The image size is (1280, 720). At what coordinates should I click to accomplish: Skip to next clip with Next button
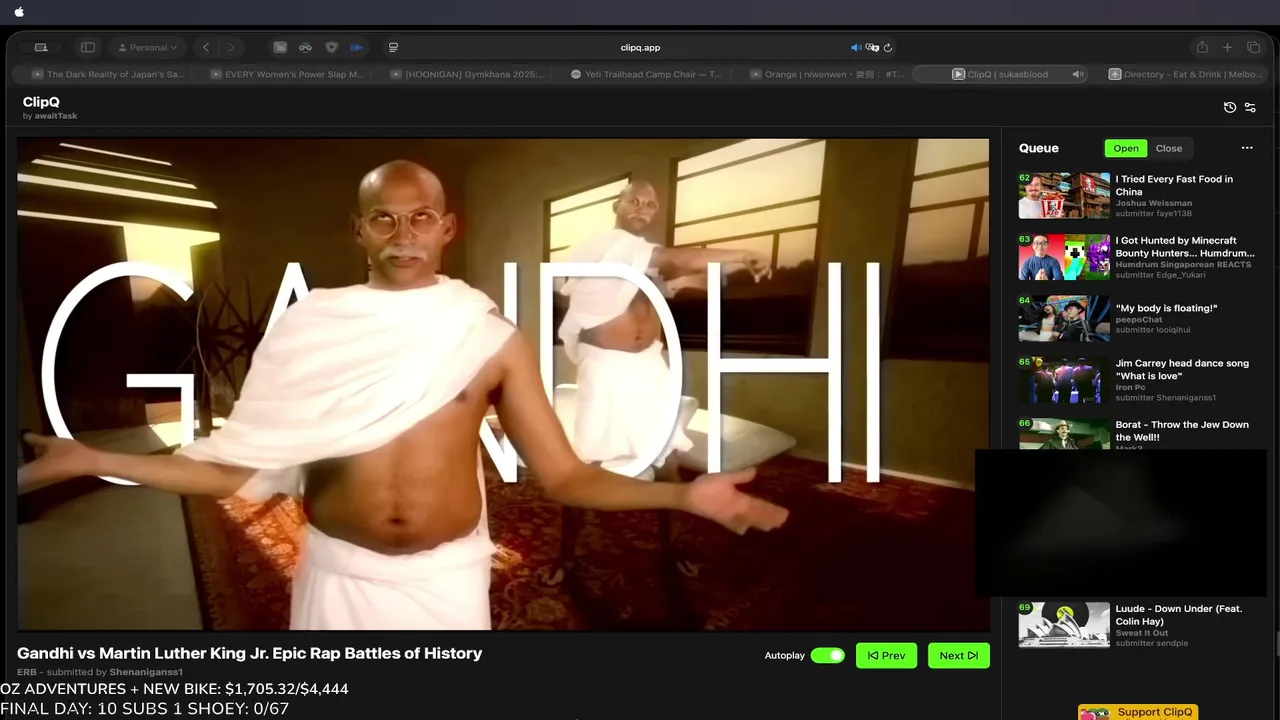(958, 656)
